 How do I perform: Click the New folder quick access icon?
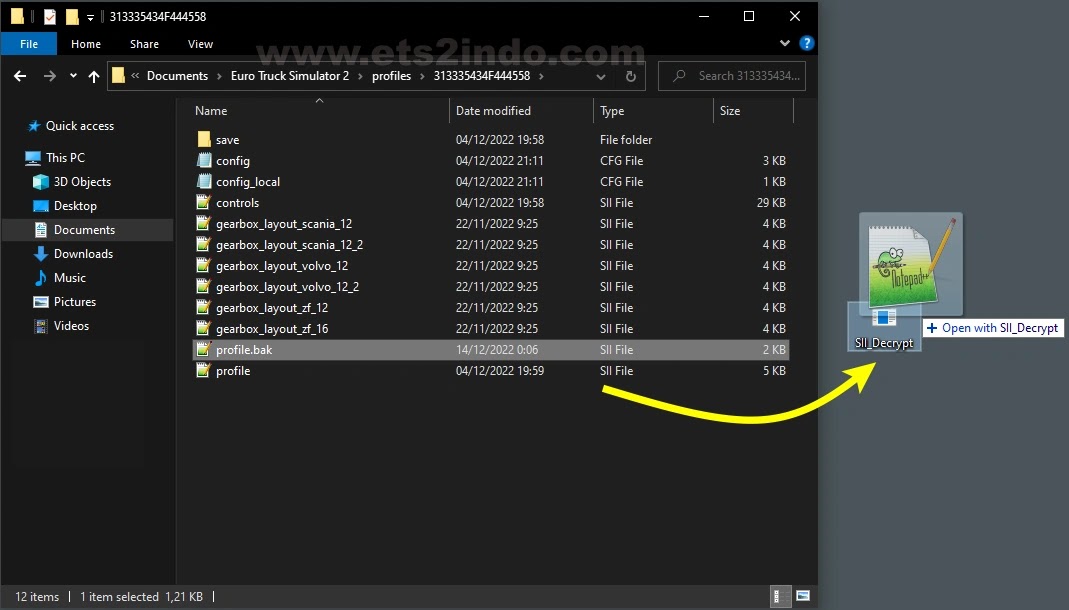(72, 16)
